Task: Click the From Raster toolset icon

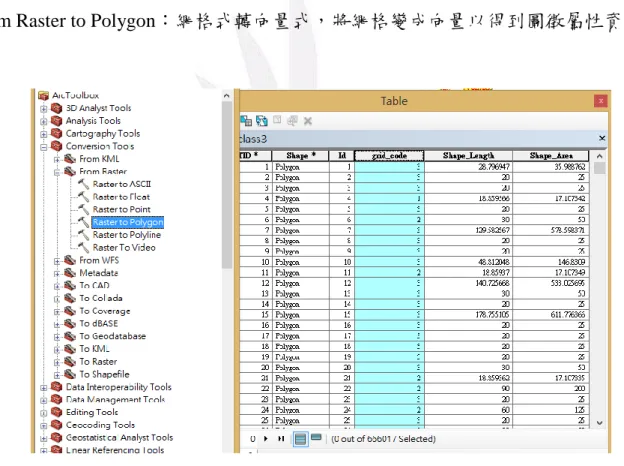Action: click(70, 172)
